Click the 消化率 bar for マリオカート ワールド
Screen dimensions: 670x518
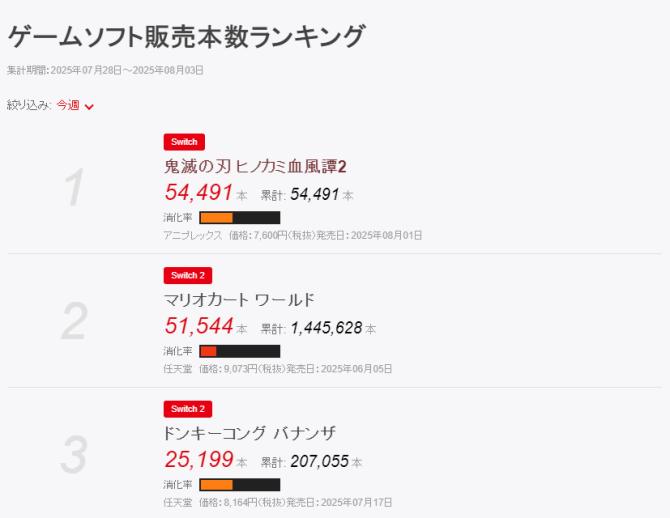(x=240, y=351)
